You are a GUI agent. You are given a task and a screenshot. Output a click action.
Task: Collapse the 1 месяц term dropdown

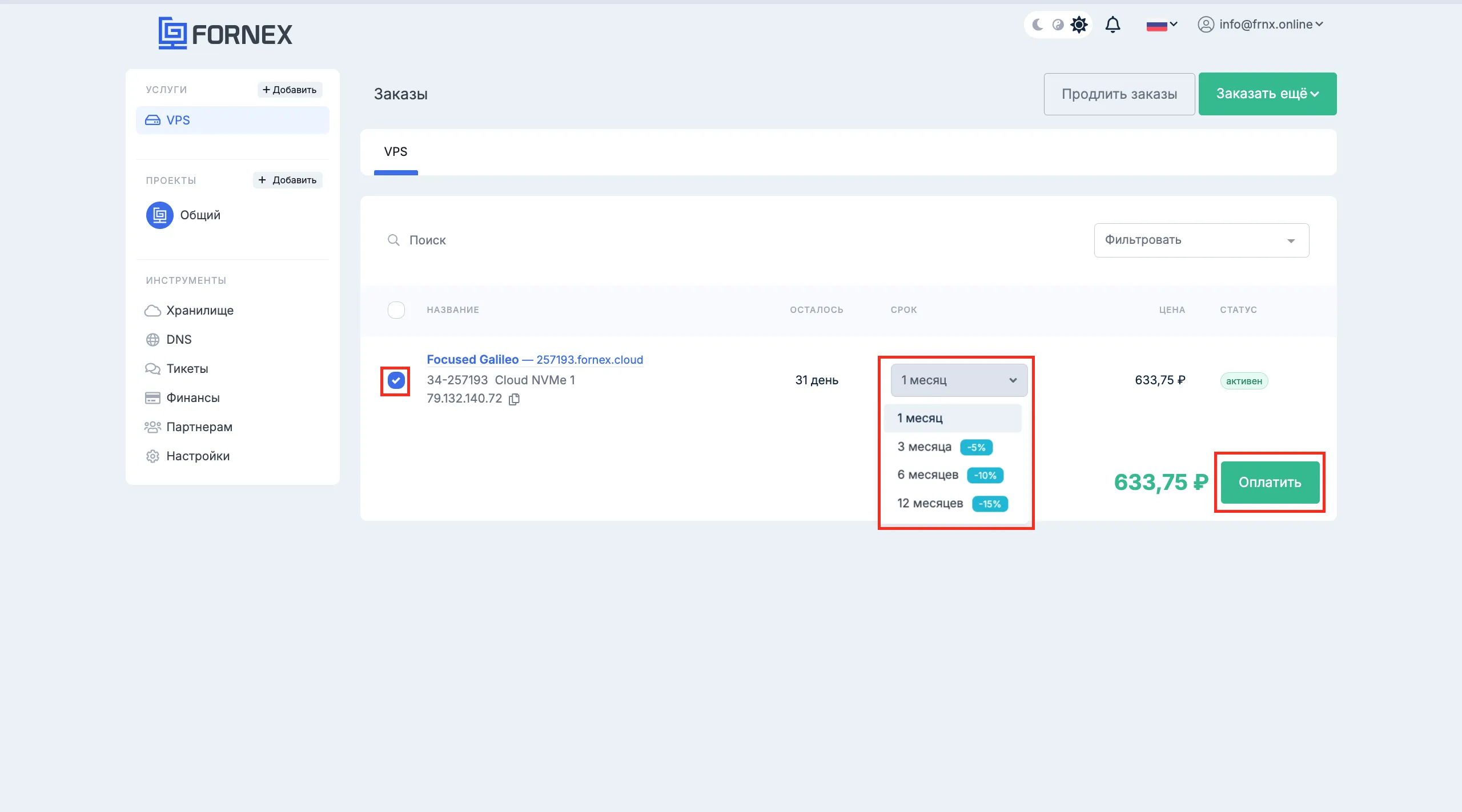click(x=959, y=380)
